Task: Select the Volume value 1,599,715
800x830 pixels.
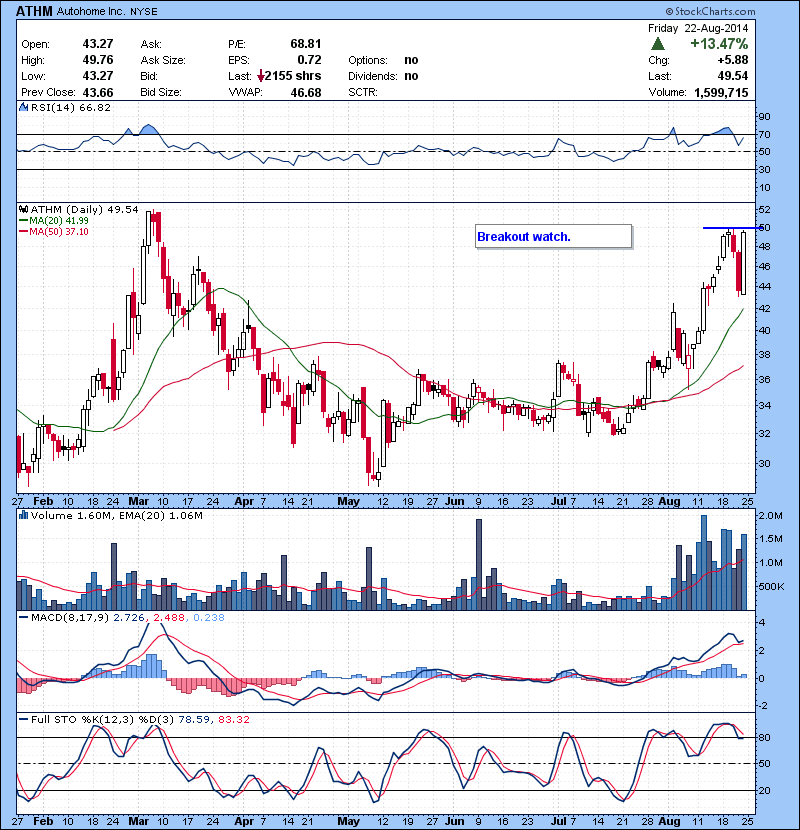Action: (x=721, y=93)
